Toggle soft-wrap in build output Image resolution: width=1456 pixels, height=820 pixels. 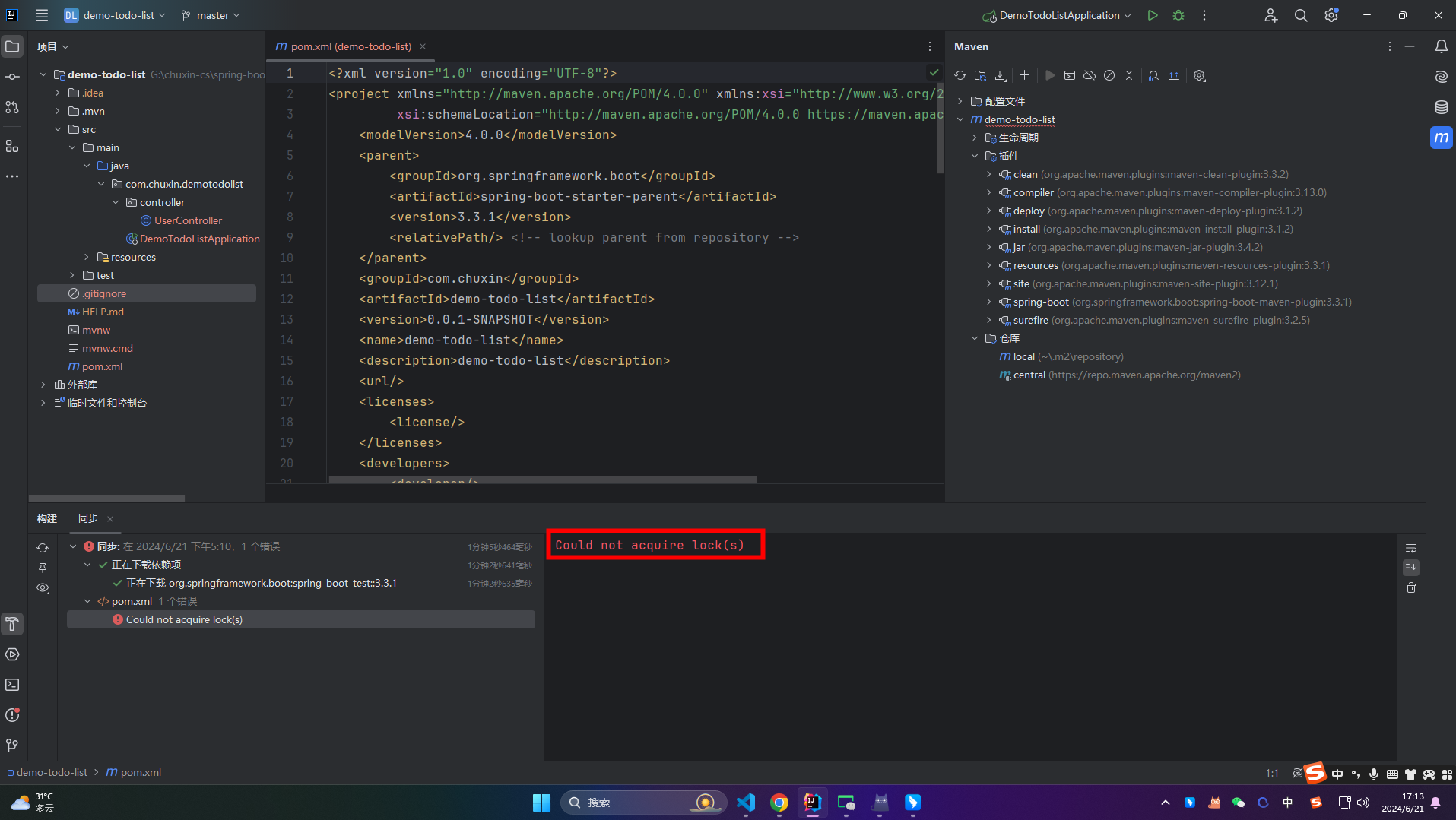(x=1411, y=548)
